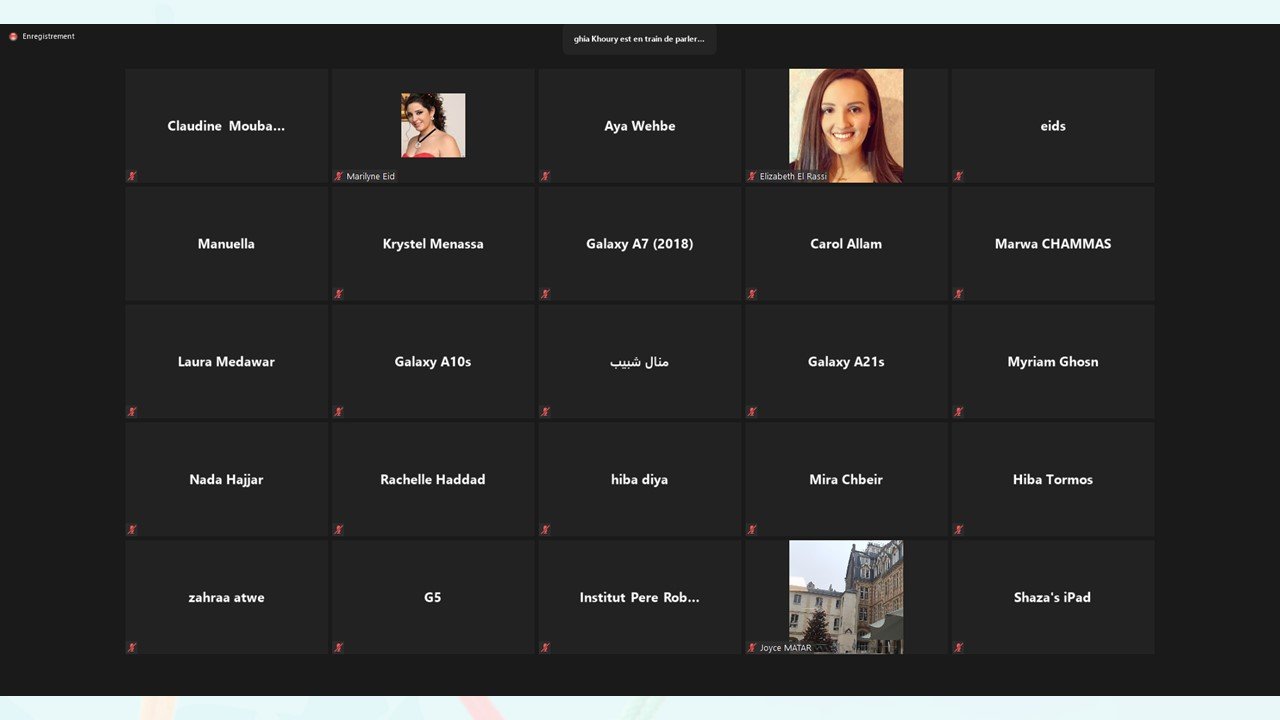Click the red recording indicator icon
This screenshot has width=1280, height=720.
pos(13,37)
